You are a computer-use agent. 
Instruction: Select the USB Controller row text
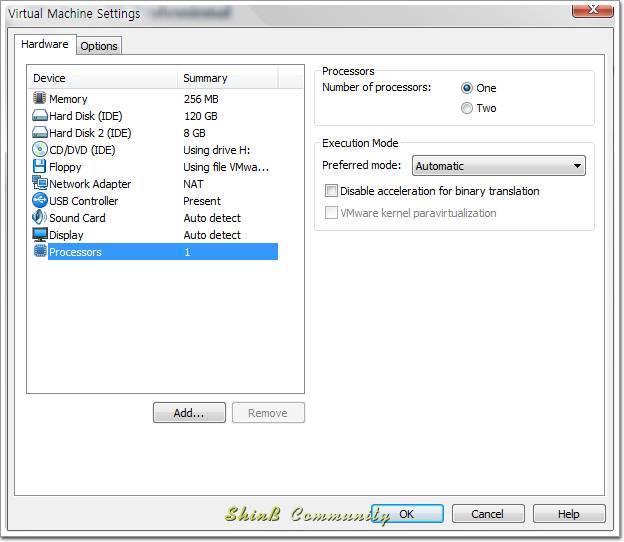[x=84, y=201]
